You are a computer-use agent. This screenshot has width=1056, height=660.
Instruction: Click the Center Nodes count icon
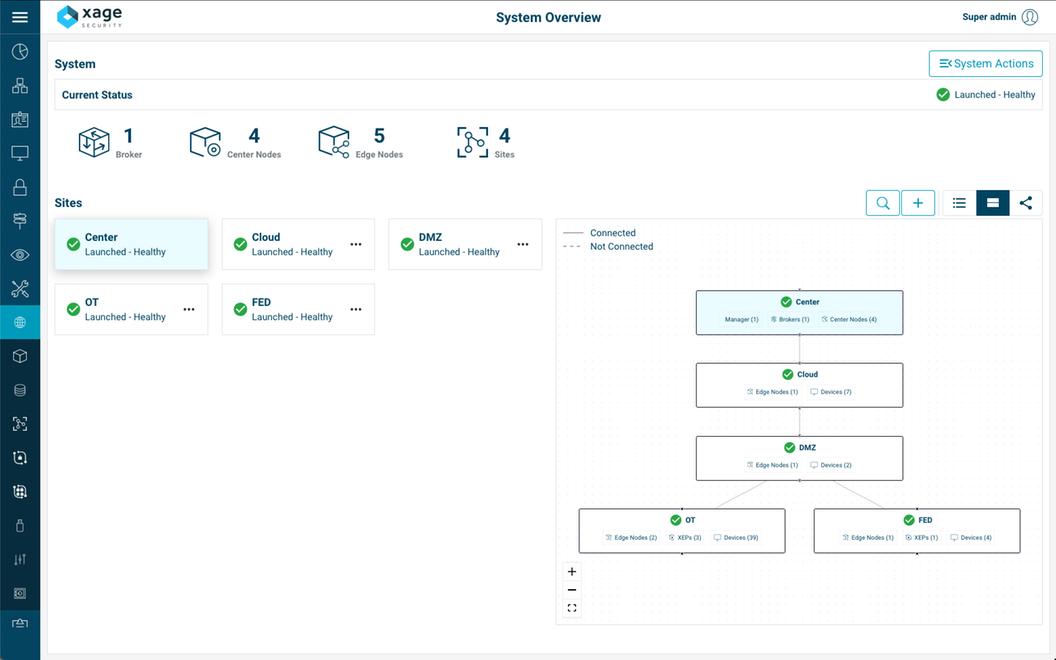[x=205, y=142]
